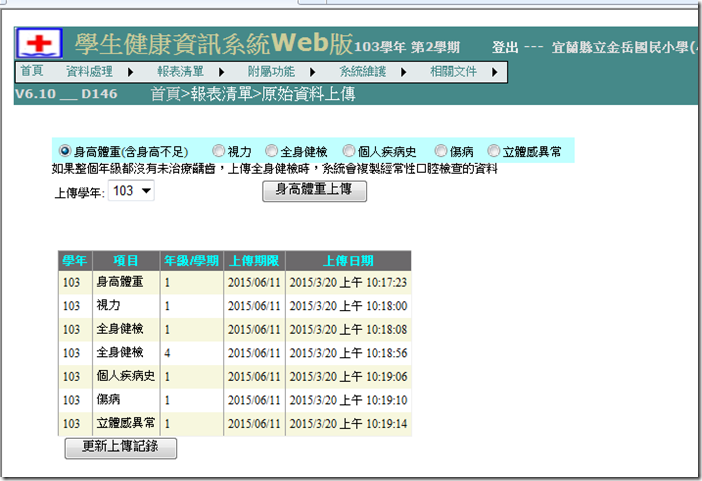Select the 個人疾病史 radio button
Viewport: 702px width, 481px height.
(x=349, y=151)
